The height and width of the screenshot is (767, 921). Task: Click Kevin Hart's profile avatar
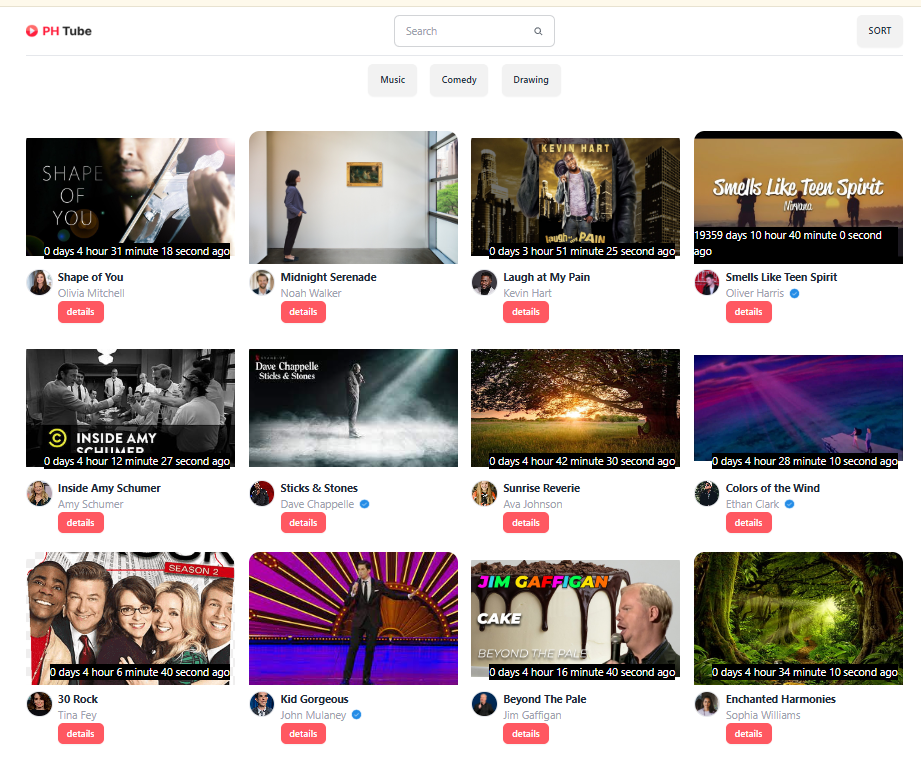[484, 282]
